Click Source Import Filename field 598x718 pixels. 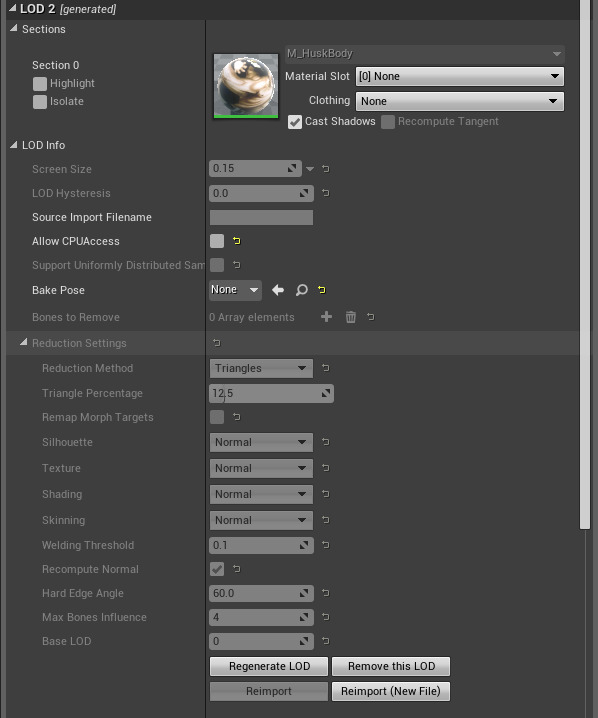pos(261,218)
